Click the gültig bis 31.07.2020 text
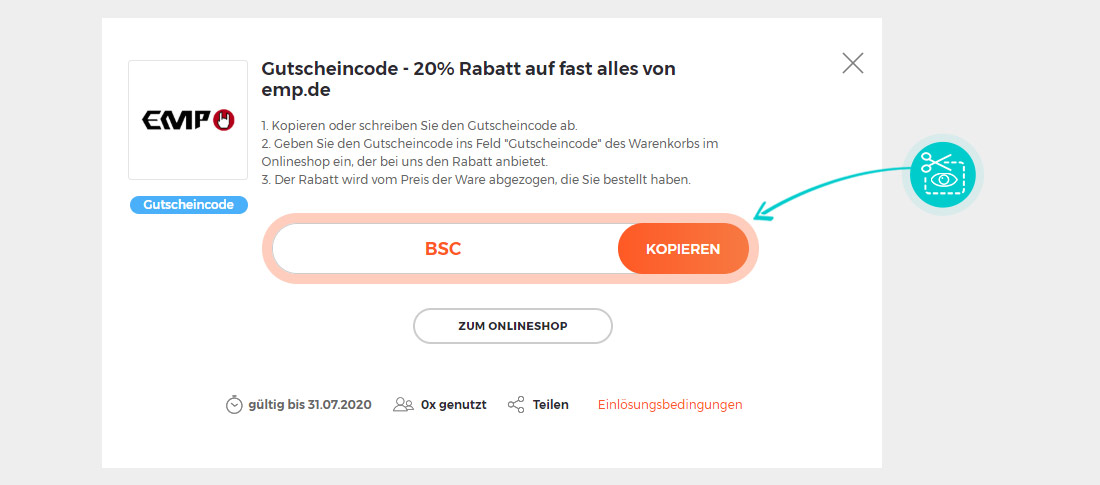Screen dimensions: 1100x485 point(310,405)
